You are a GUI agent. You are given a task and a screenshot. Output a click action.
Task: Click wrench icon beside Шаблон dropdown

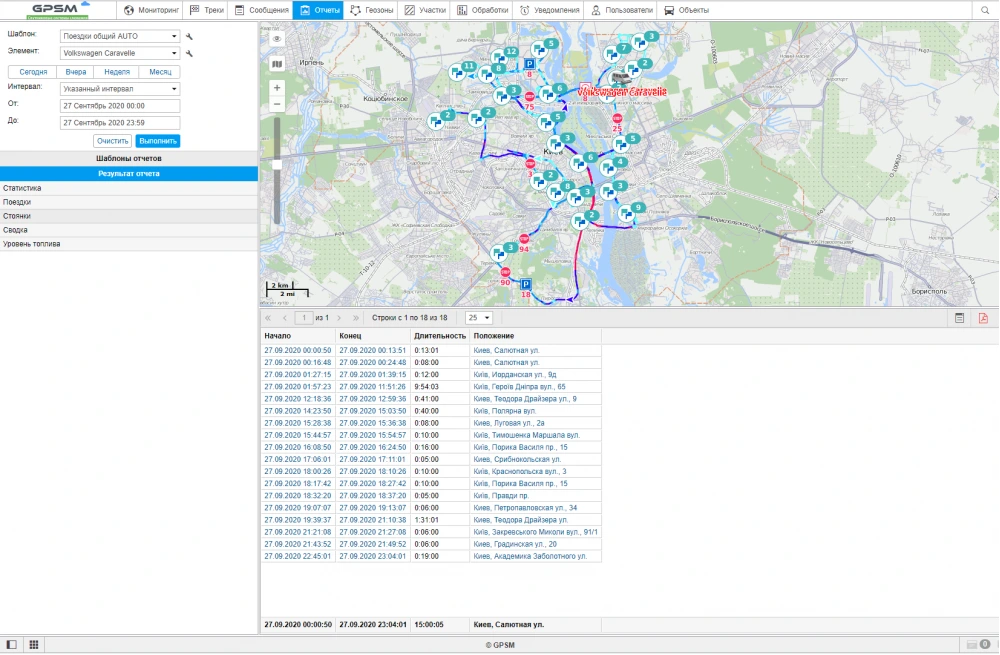click(189, 36)
